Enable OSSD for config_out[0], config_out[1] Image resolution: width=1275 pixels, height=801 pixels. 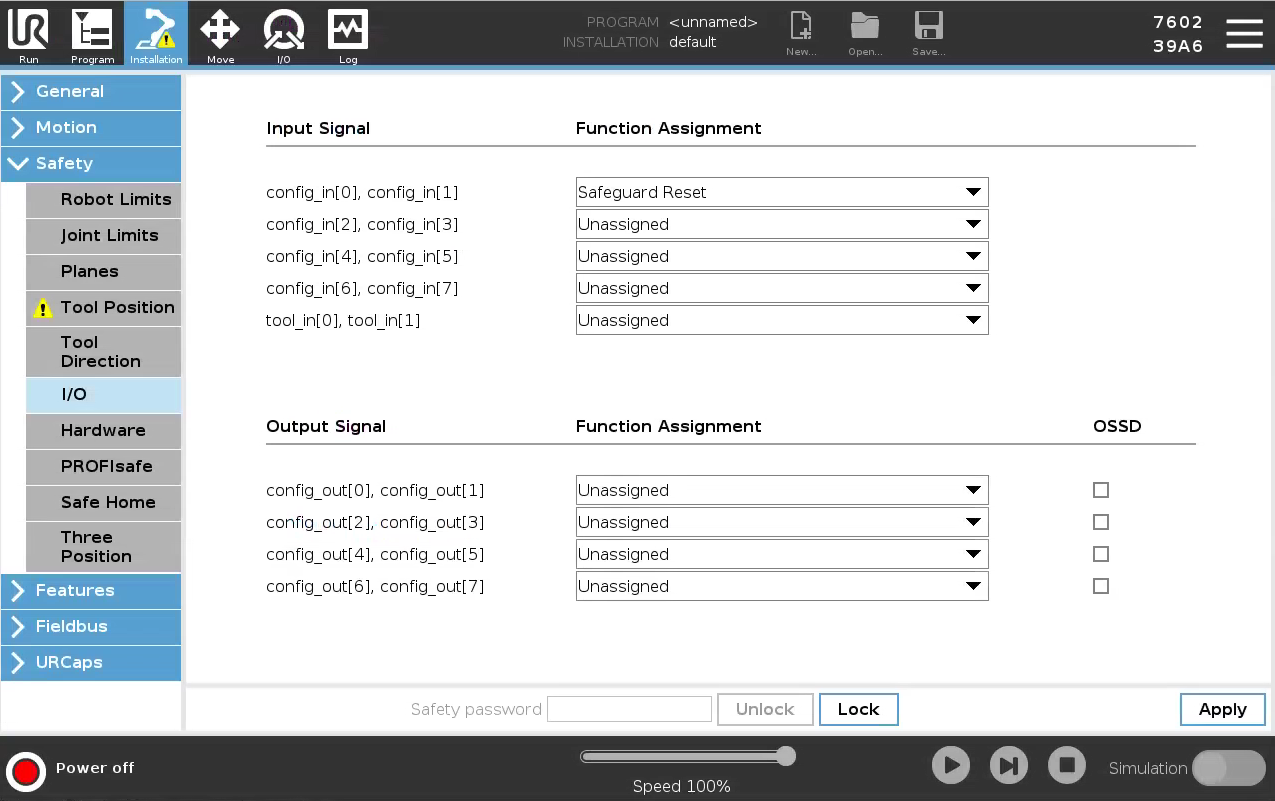[x=1101, y=490]
